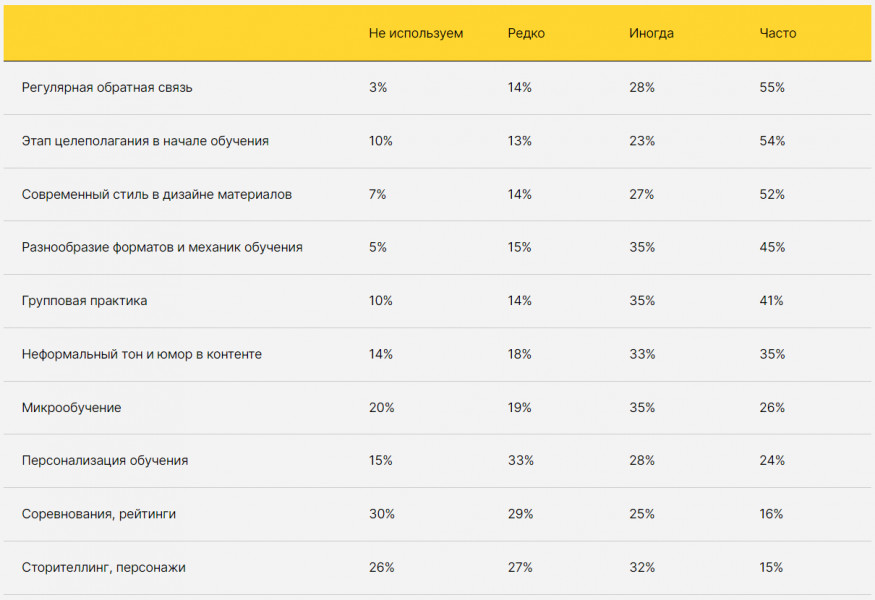This screenshot has width=875, height=600.
Task: Select the 30% value for Соревнования row
Action: click(x=381, y=514)
